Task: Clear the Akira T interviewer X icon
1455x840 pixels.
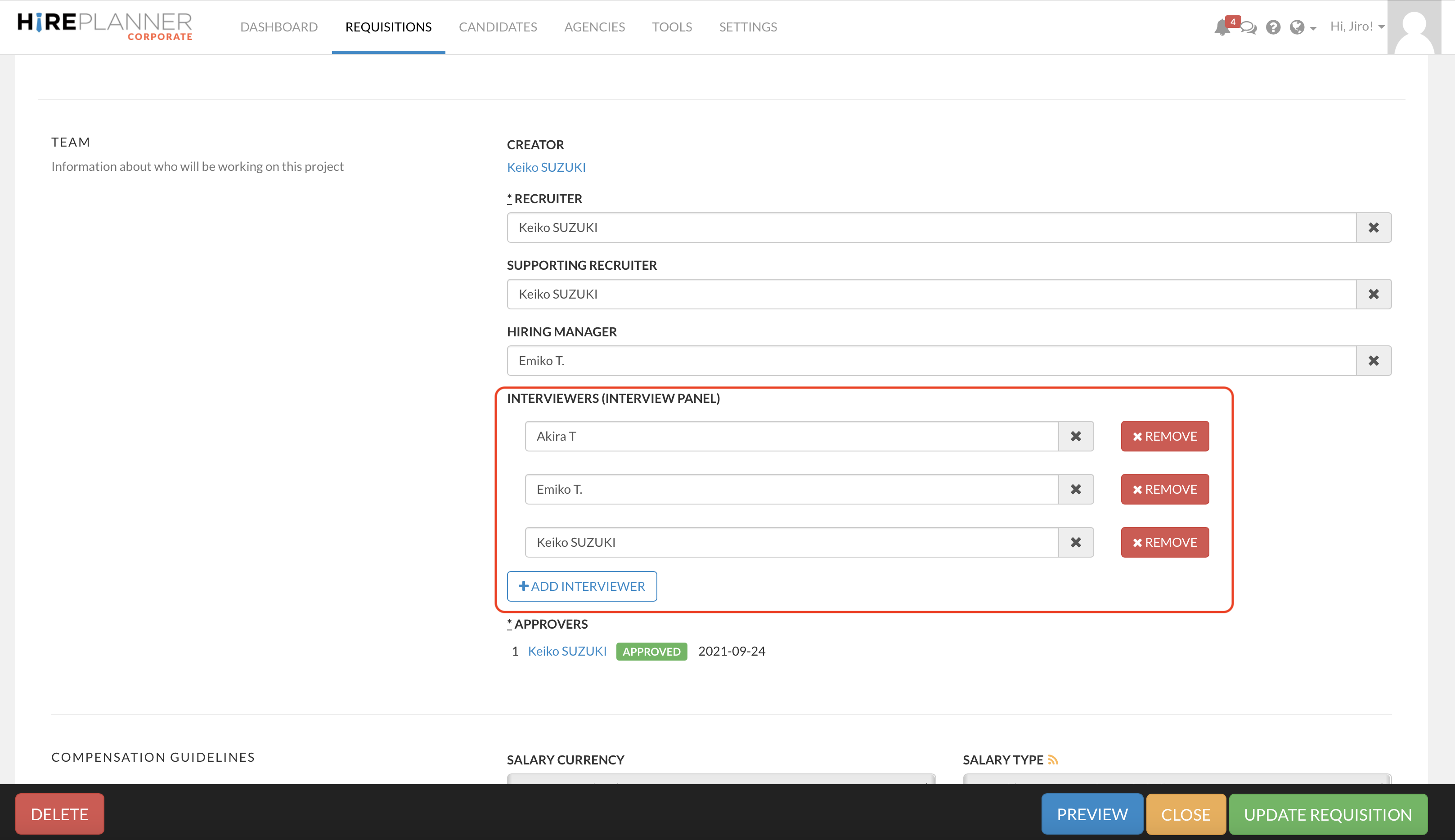Action: [x=1076, y=436]
